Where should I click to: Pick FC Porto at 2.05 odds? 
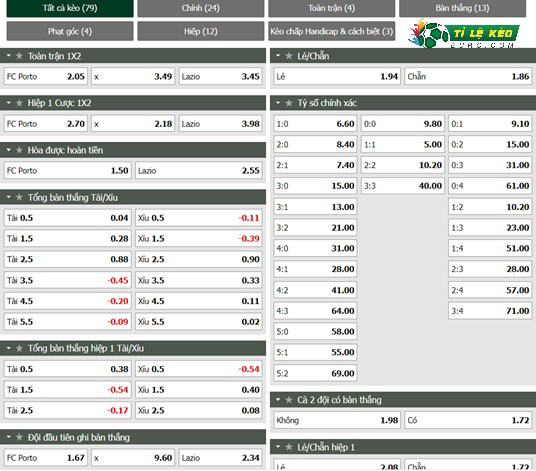click(x=45, y=76)
